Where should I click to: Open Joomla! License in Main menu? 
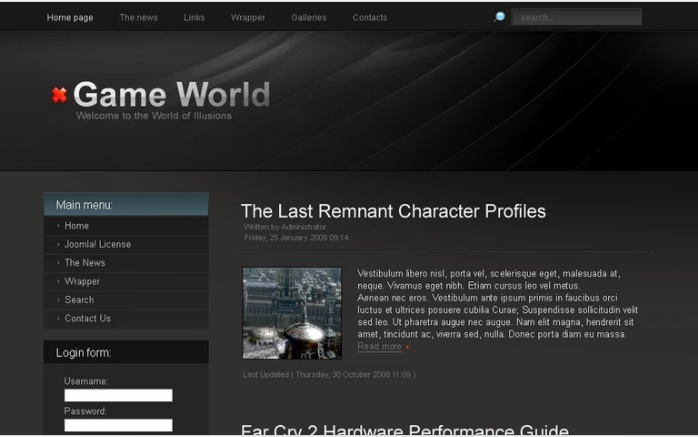[126, 244]
